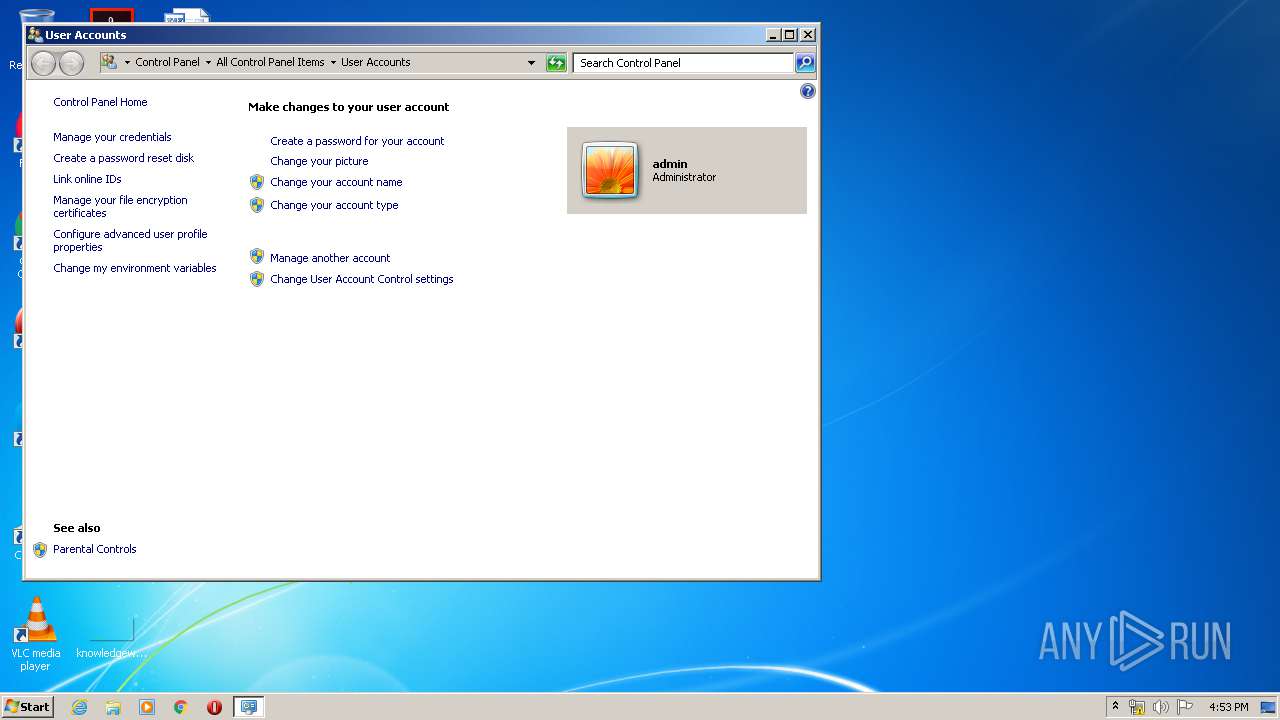The height and width of the screenshot is (720, 1280).
Task: Minimize the User Accounts window
Action: (773, 34)
